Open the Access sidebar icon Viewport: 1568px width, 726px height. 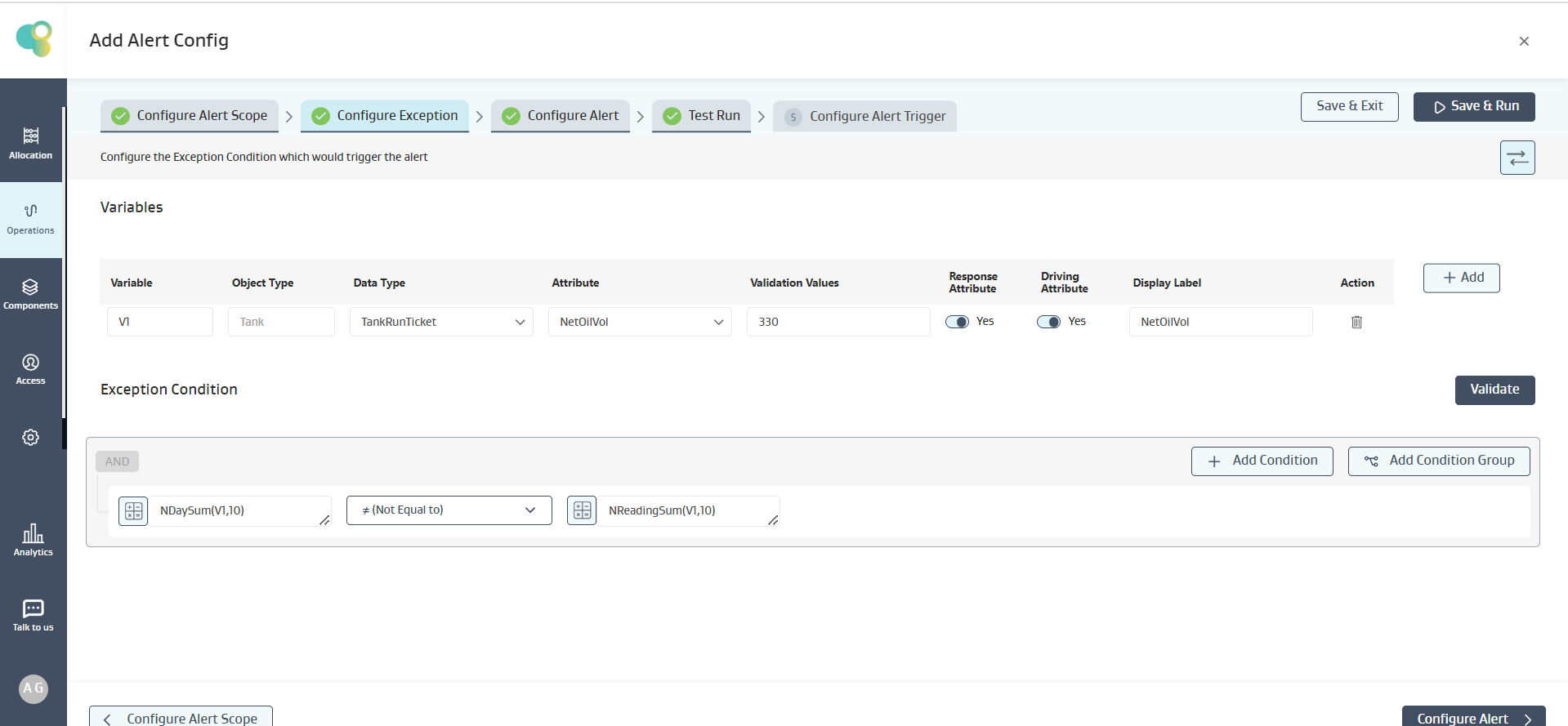pos(31,369)
